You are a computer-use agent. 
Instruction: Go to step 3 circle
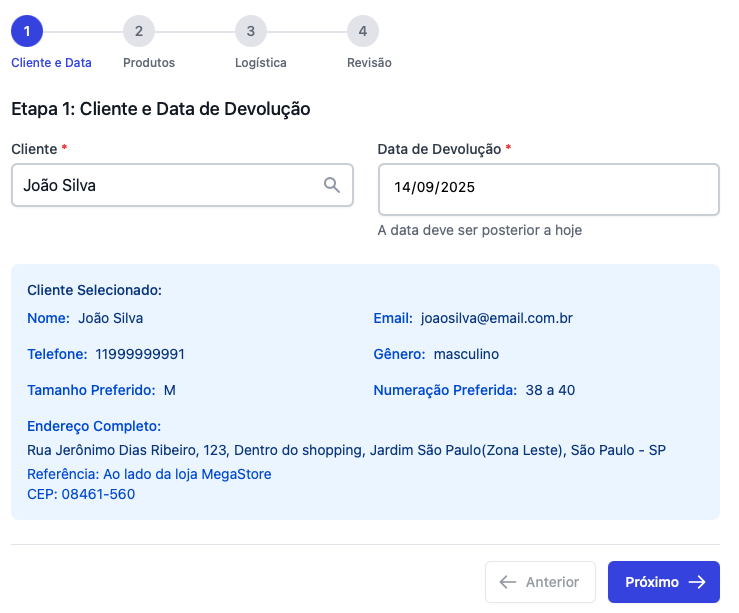pyautogui.click(x=251, y=31)
